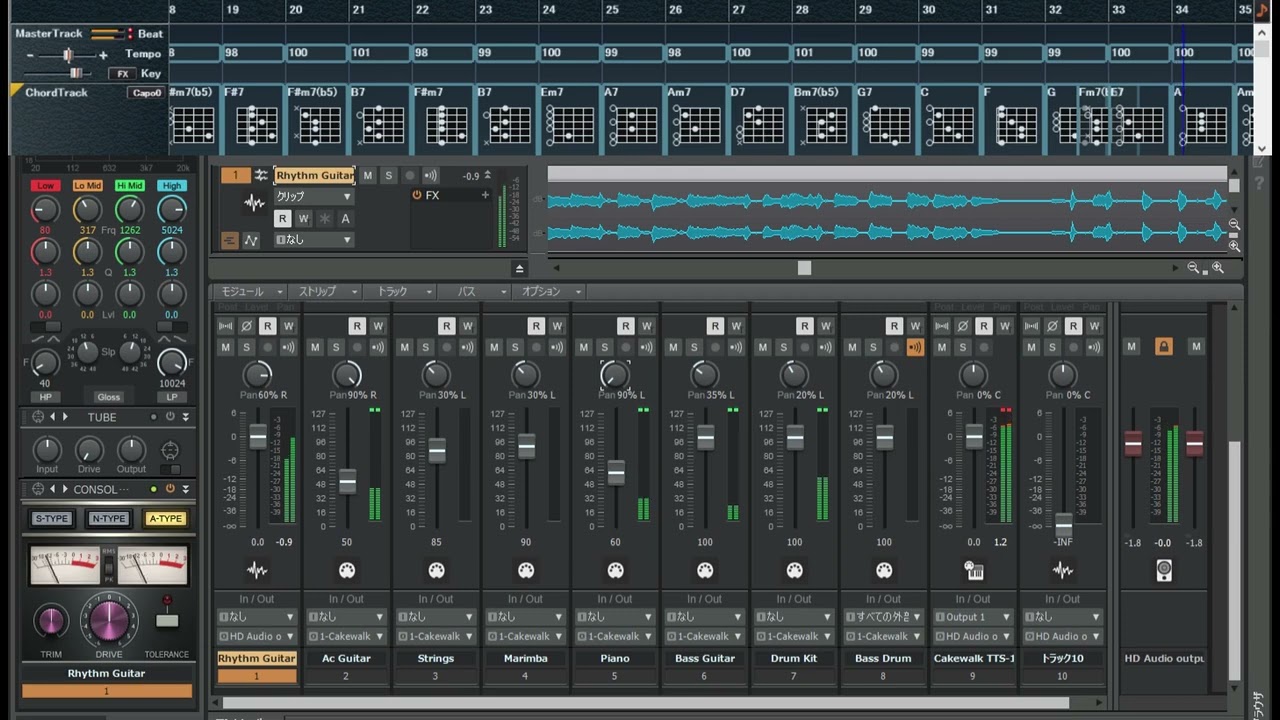This screenshot has width=1280, height=720.
Task: Zoom out with the magnifier minus icon
Action: click(1193, 268)
